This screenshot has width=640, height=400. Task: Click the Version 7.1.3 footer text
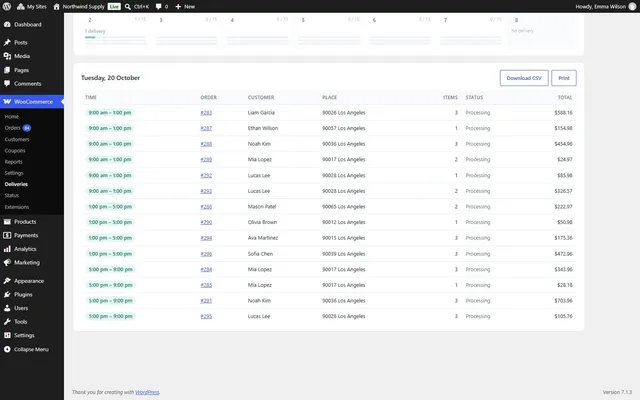617,392
